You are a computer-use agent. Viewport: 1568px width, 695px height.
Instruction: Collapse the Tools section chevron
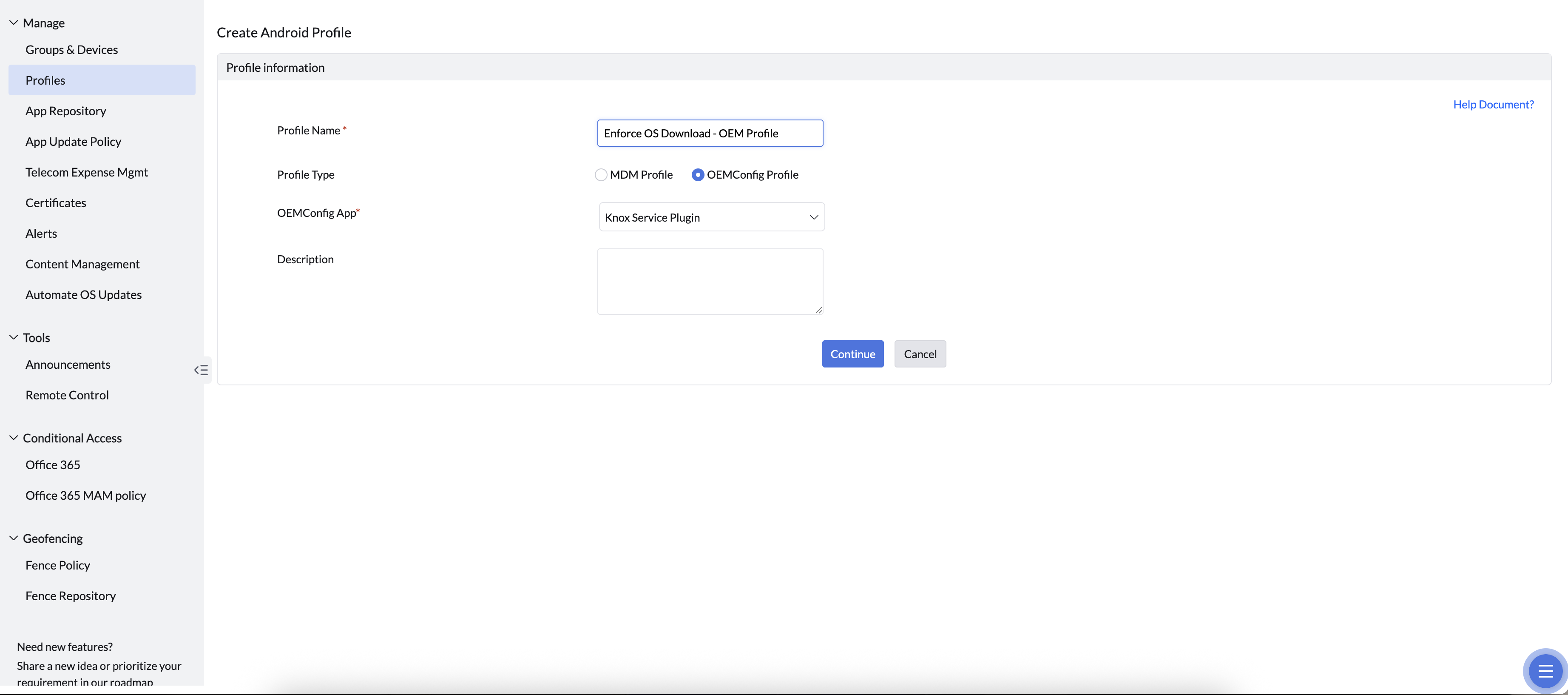click(13, 337)
